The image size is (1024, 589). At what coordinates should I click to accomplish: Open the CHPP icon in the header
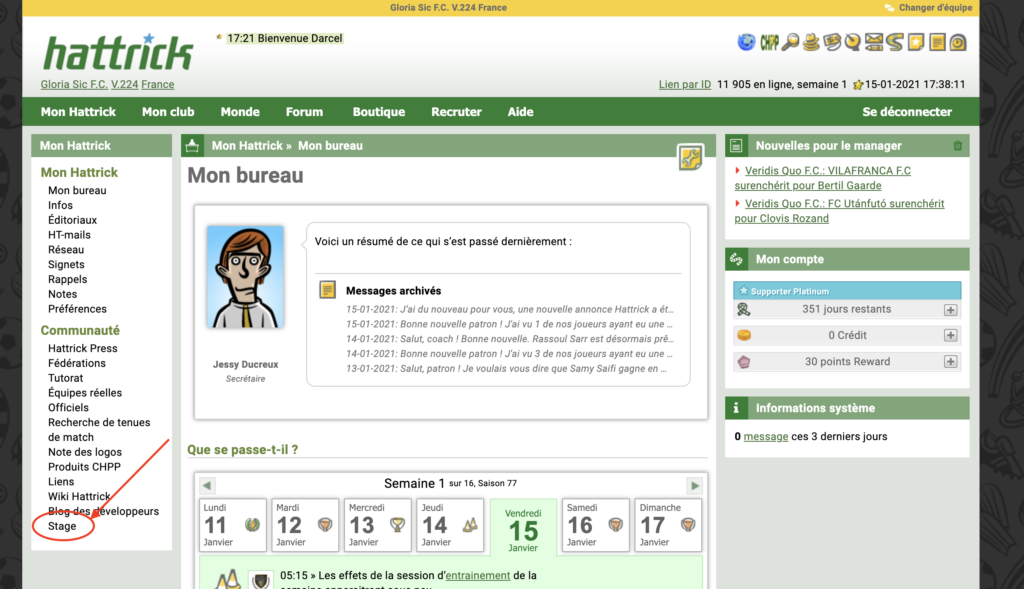coord(769,42)
